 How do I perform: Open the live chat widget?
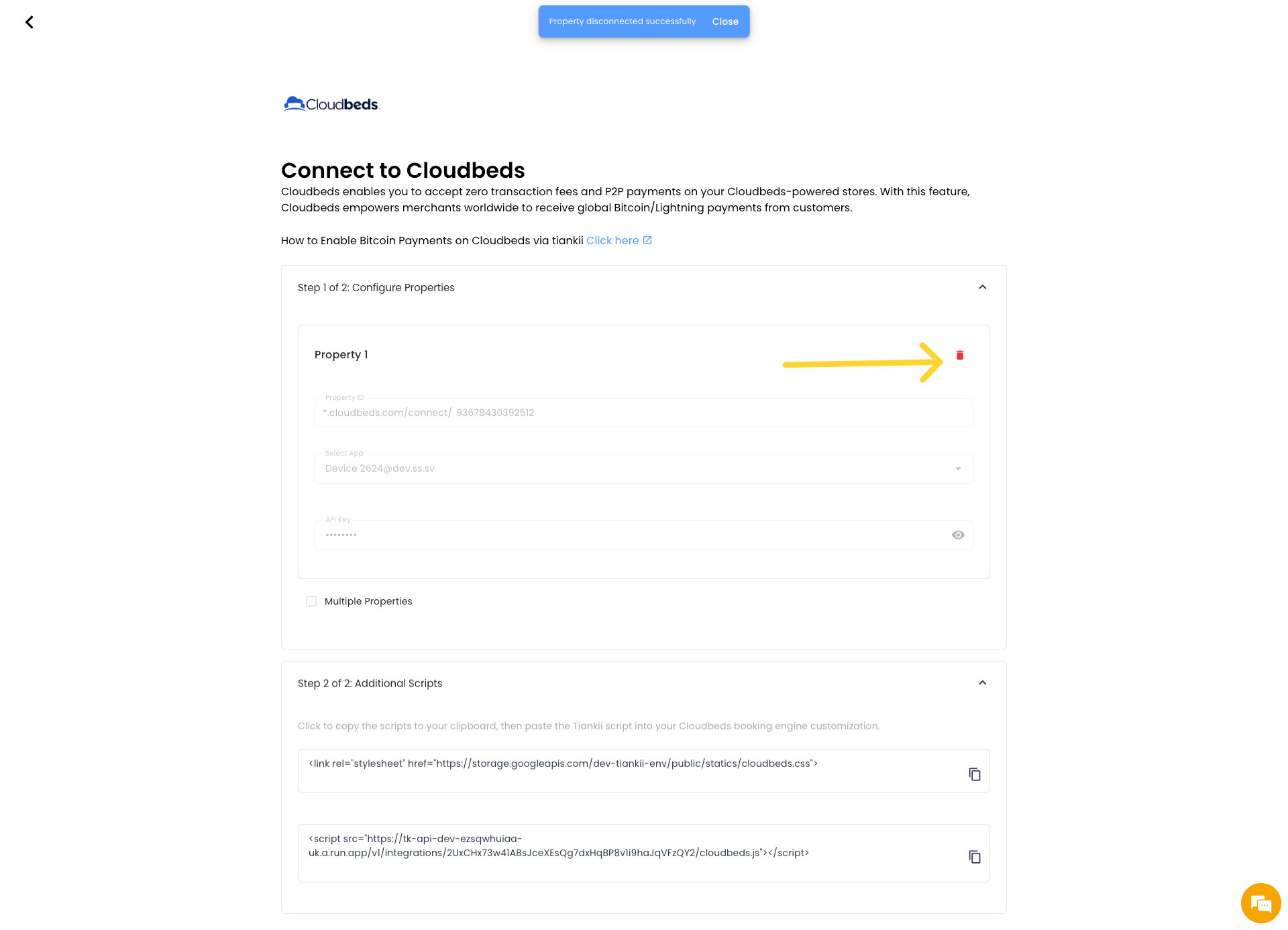point(1260,903)
